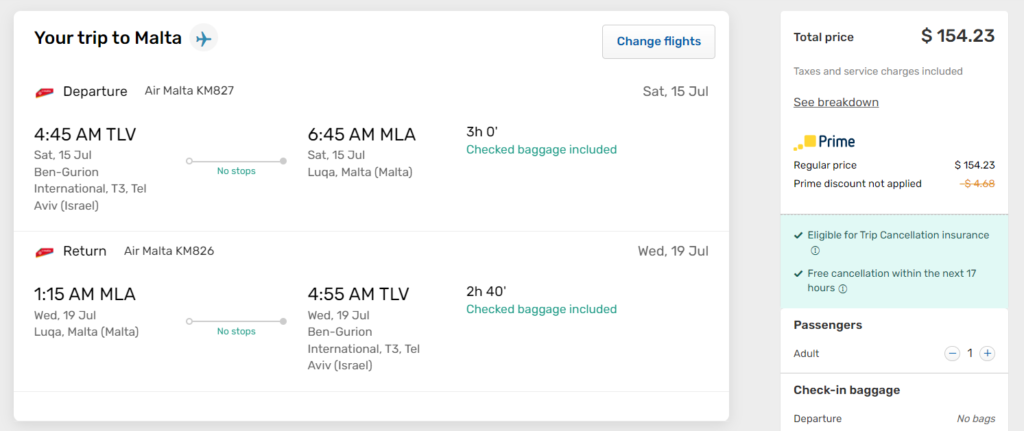The height and width of the screenshot is (431, 1024).
Task: Click the return No stops route line
Action: (x=236, y=321)
